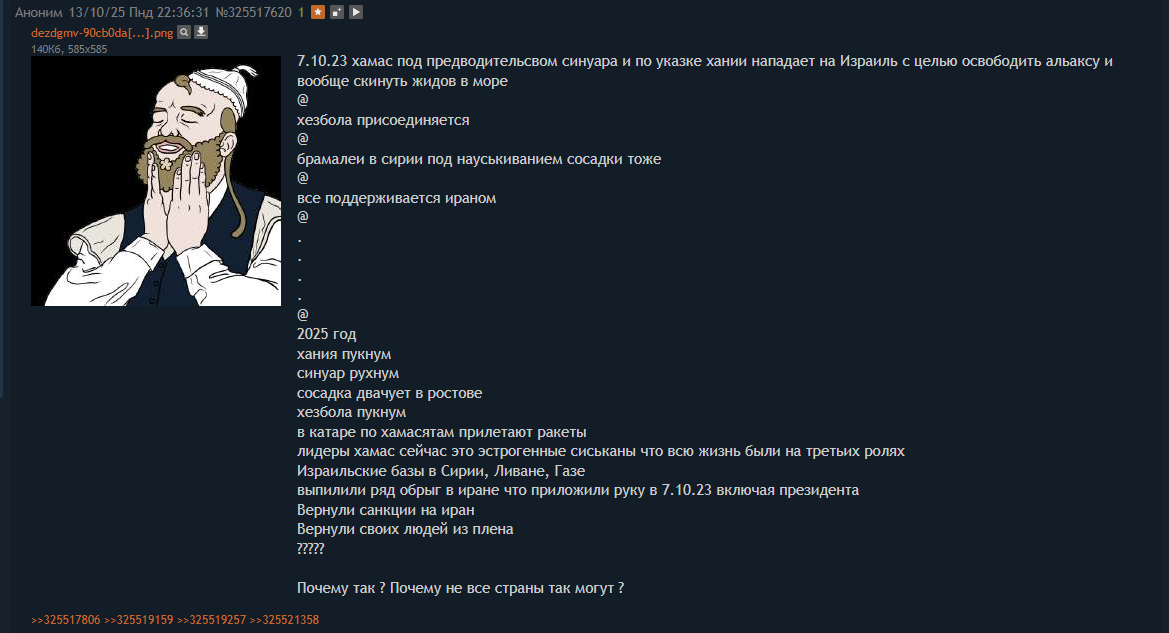Click the post date 13/10/25 timestamp
Image resolution: width=1169 pixels, height=633 pixels.
tap(139, 13)
